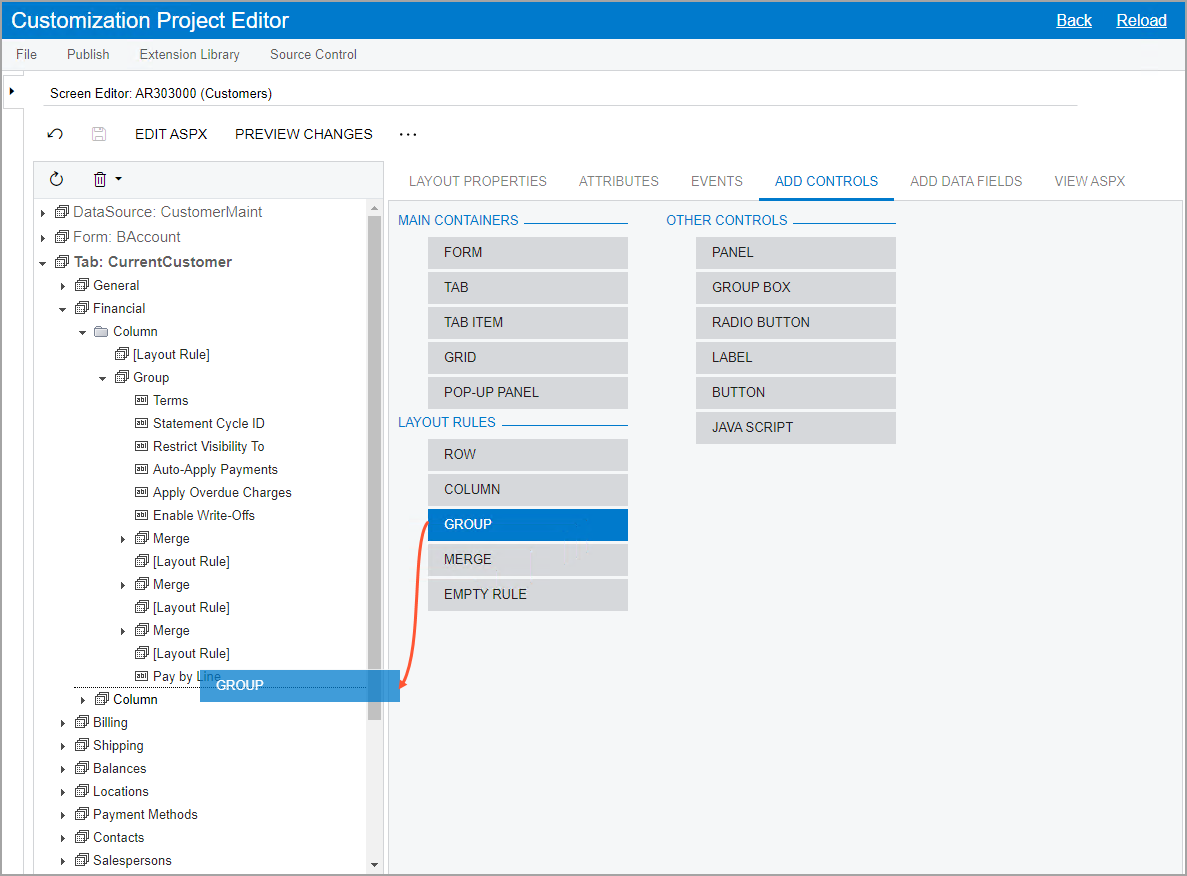Select the GRID main container control

527,357
